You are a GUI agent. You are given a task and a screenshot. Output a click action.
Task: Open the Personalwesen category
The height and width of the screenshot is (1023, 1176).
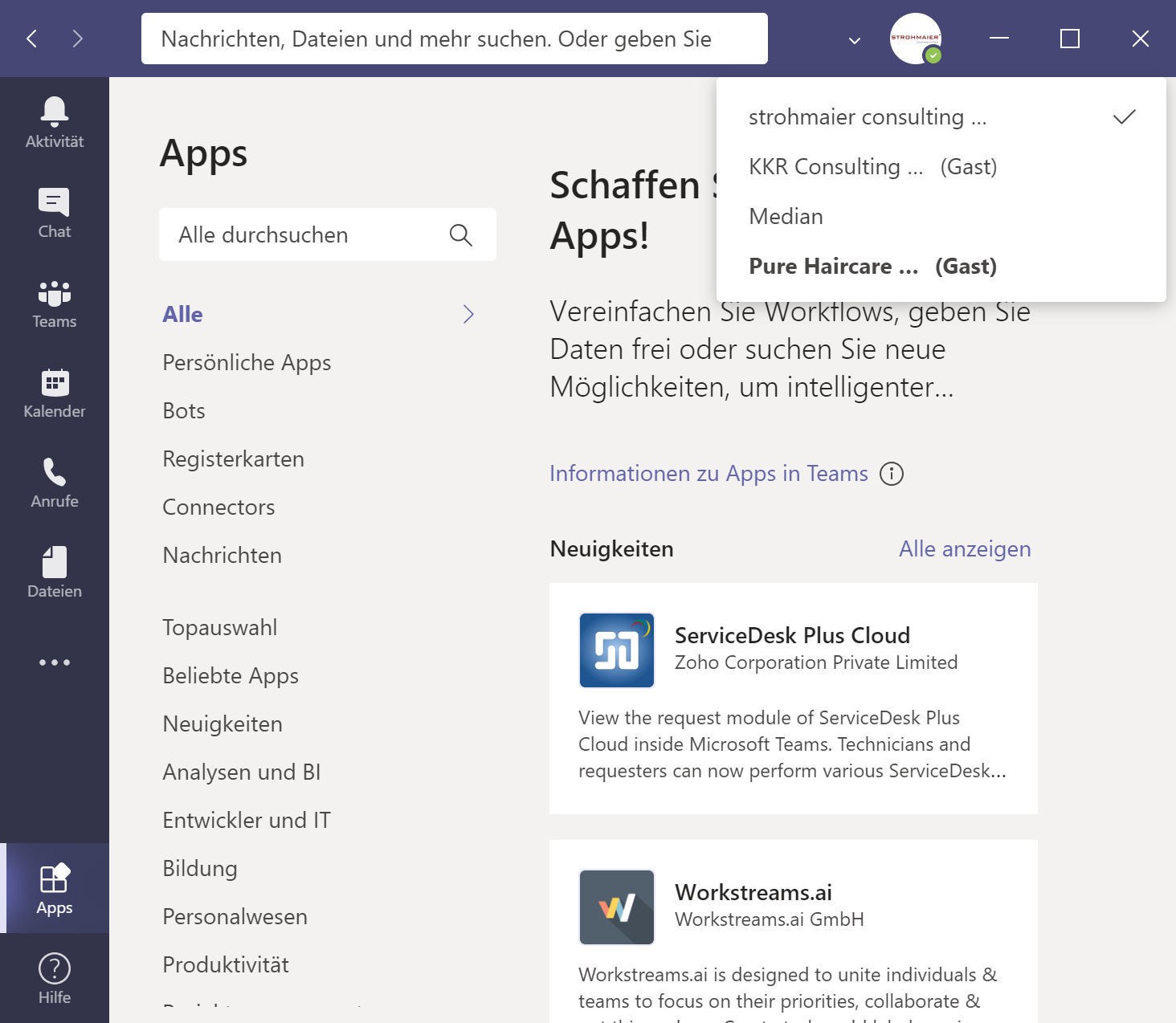[235, 917]
